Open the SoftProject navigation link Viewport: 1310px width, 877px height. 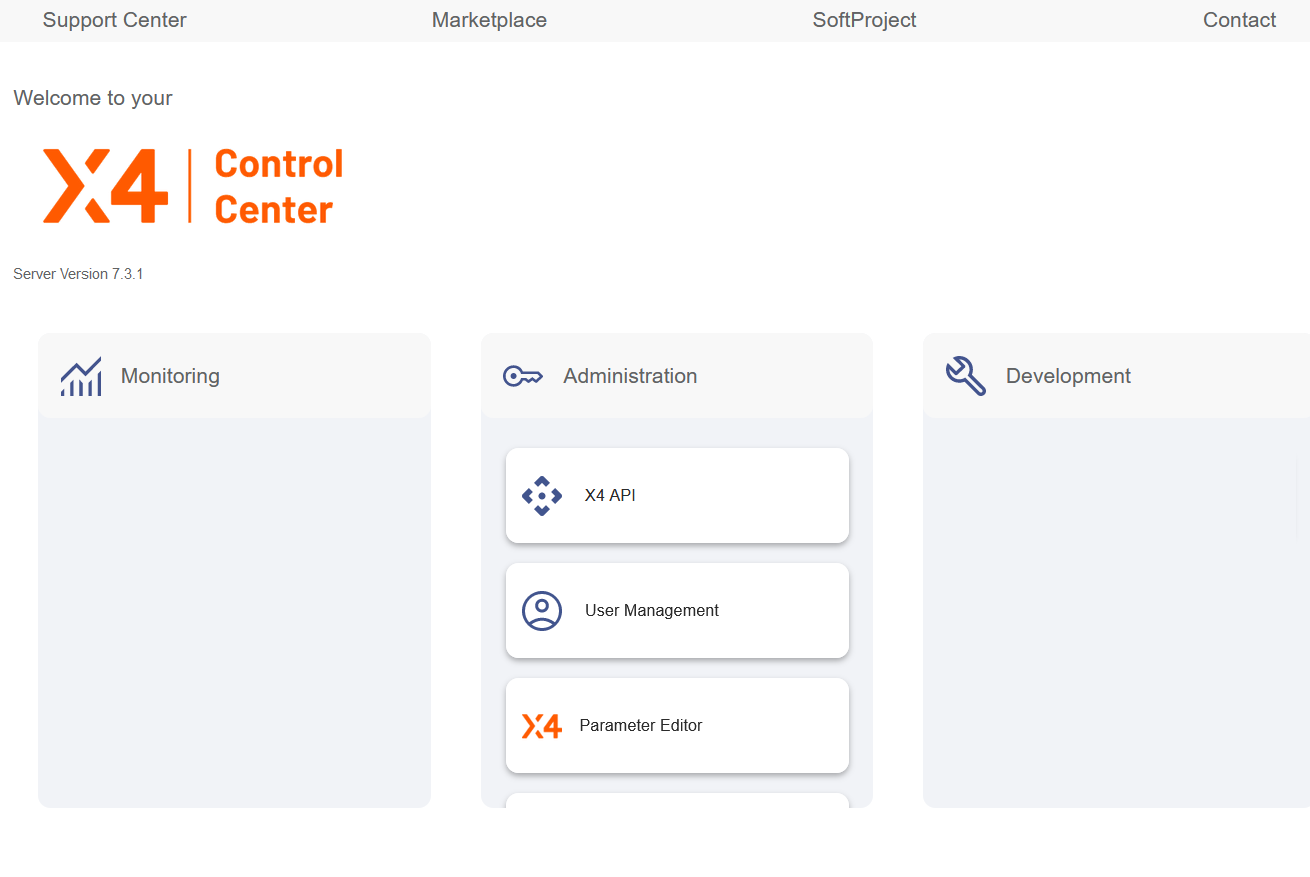(864, 20)
